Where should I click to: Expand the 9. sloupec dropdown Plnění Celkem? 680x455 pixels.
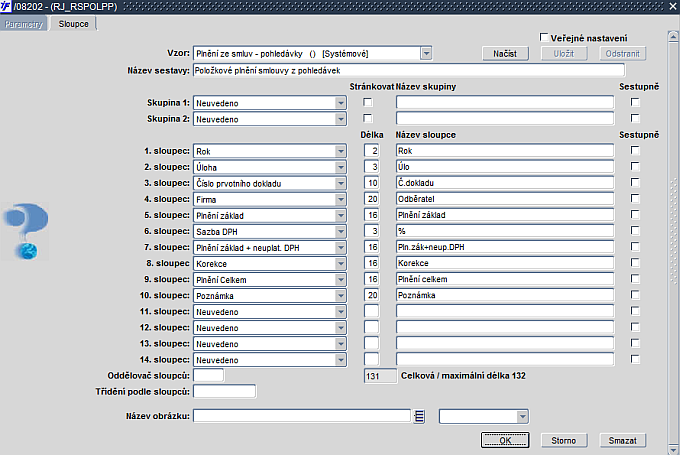(x=341, y=279)
